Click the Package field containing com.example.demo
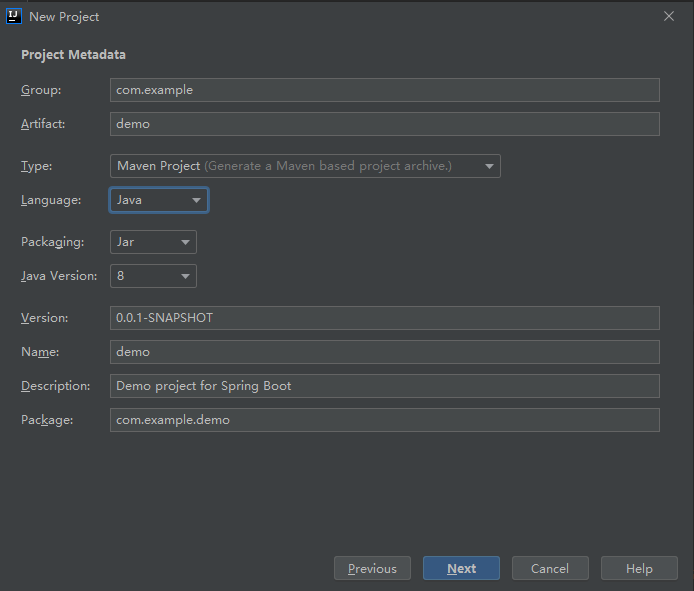 click(384, 420)
